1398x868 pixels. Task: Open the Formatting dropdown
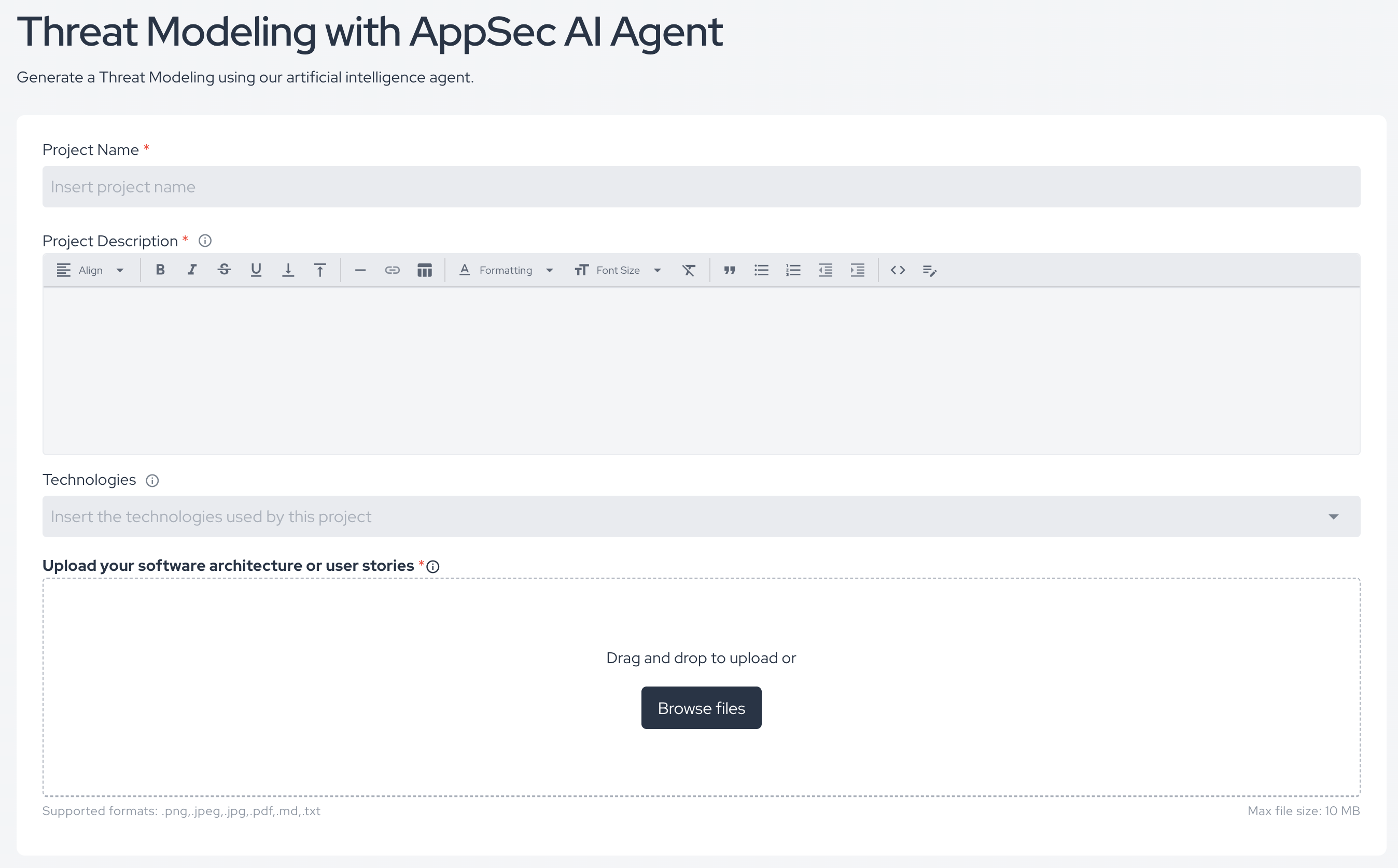pyautogui.click(x=506, y=270)
